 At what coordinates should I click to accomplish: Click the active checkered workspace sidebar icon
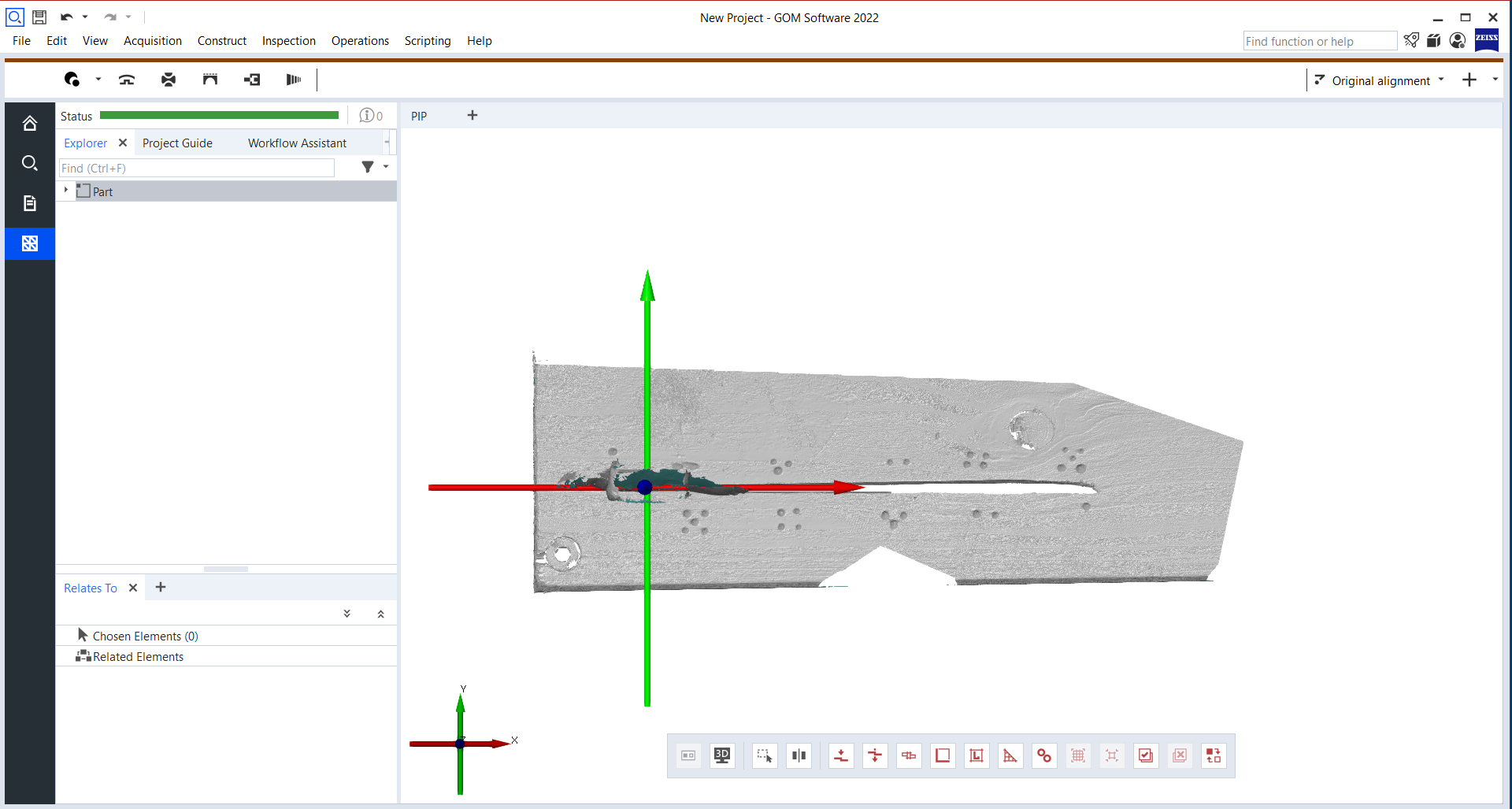tap(30, 243)
